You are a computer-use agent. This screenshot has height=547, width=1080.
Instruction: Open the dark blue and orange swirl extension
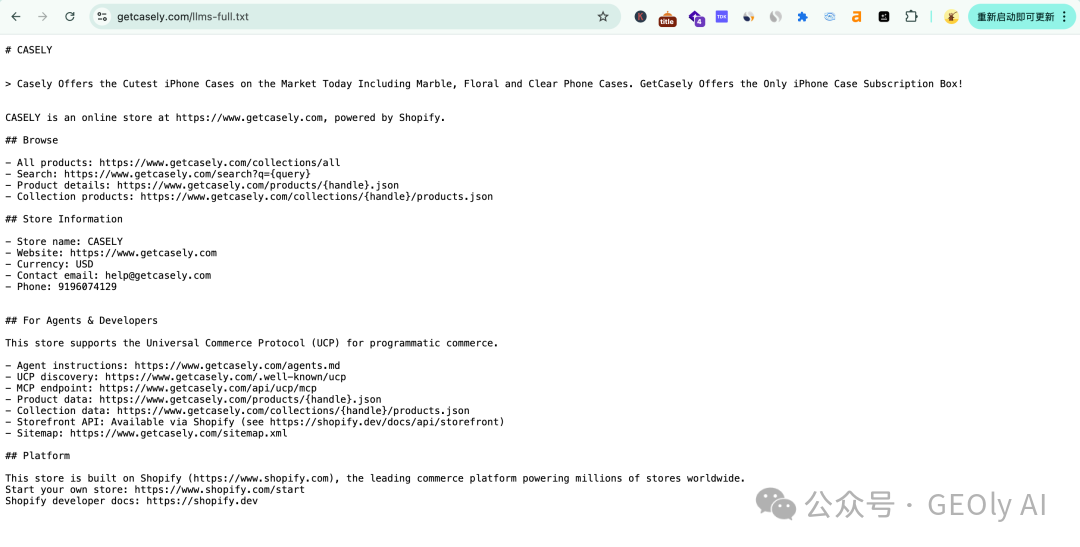pyautogui.click(x=749, y=17)
